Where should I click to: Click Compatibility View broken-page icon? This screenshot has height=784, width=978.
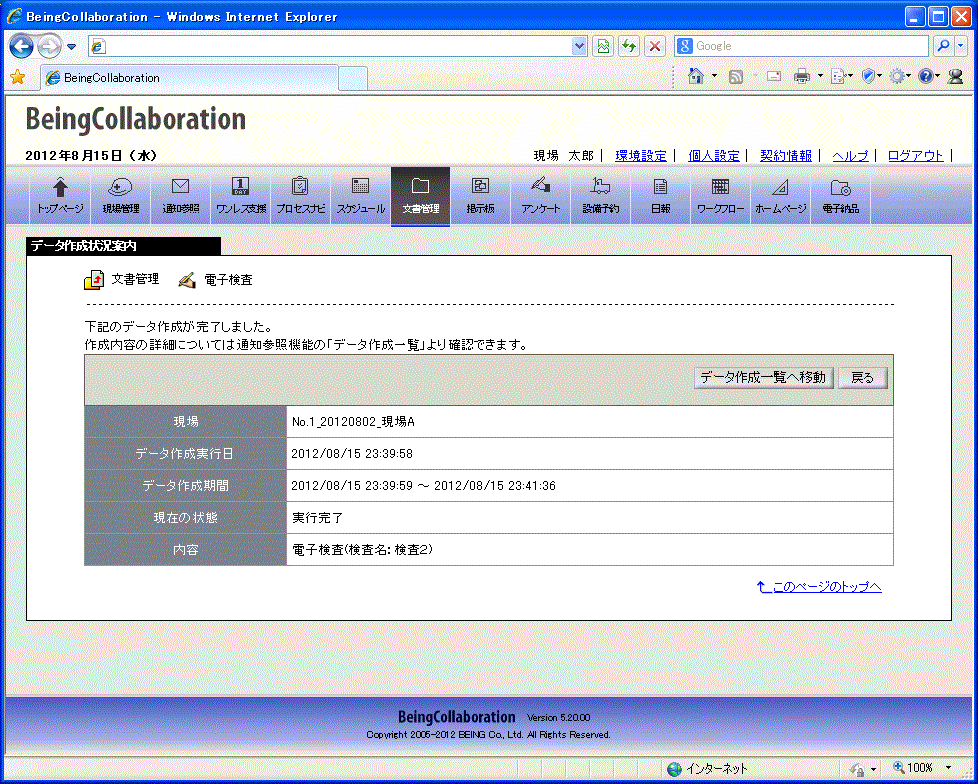click(x=603, y=46)
